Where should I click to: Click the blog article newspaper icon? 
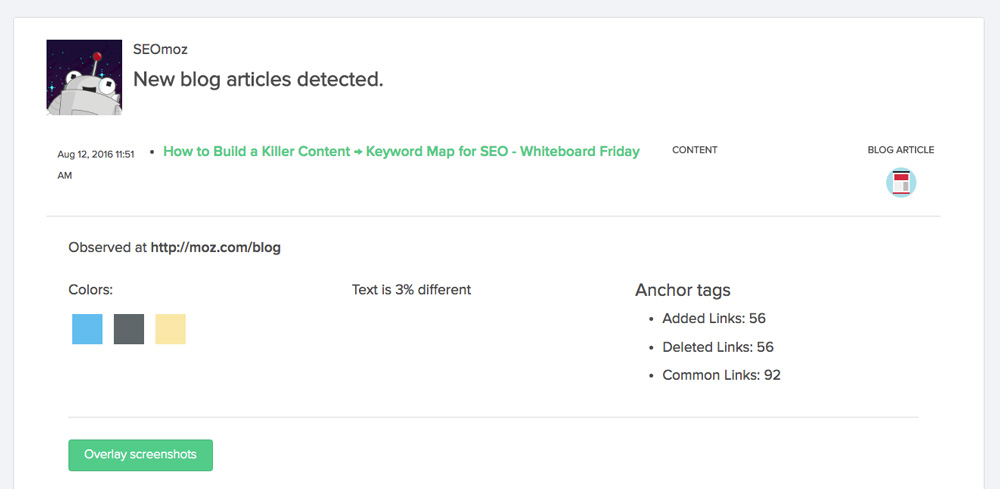[x=901, y=182]
